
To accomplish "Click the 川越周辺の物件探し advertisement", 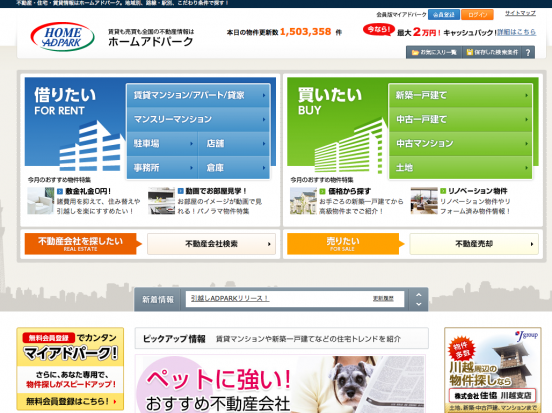I will [x=493, y=370].
